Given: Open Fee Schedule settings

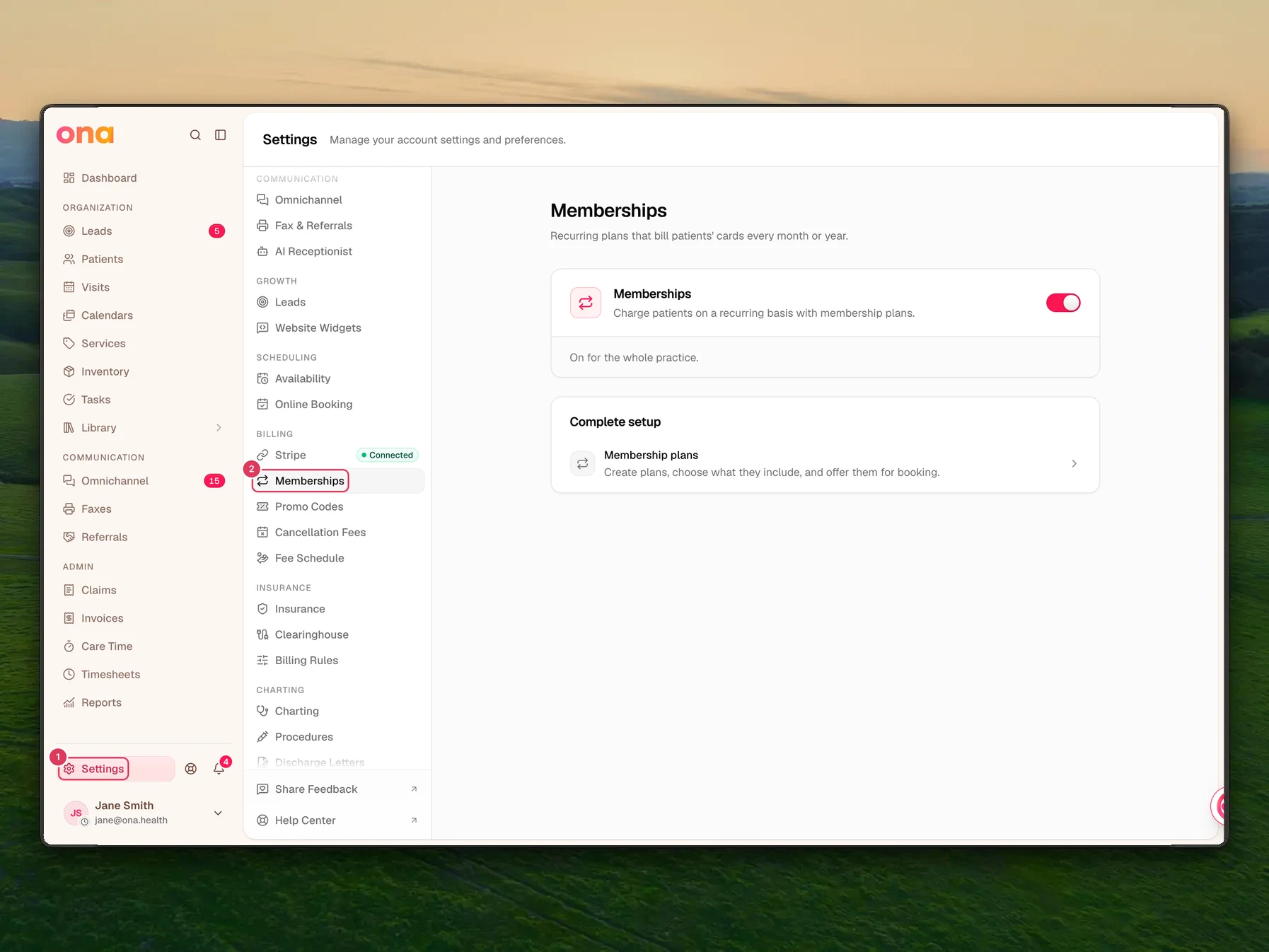Looking at the screenshot, I should (337, 558).
